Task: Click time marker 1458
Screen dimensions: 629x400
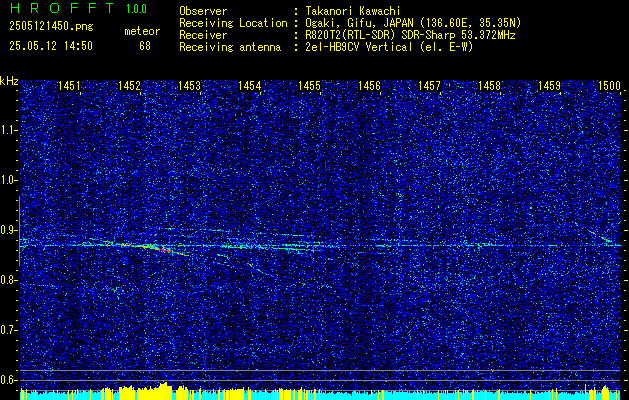Action: point(489,85)
